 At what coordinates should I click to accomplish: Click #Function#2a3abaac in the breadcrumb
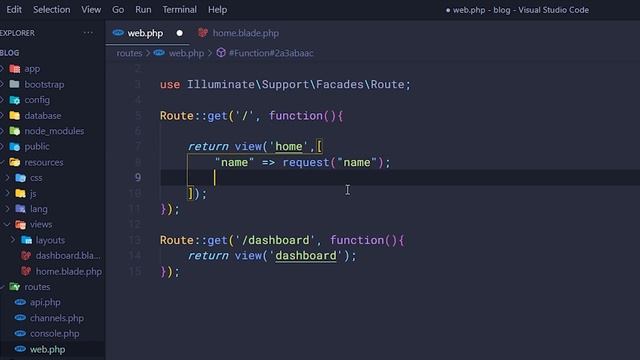point(271,53)
